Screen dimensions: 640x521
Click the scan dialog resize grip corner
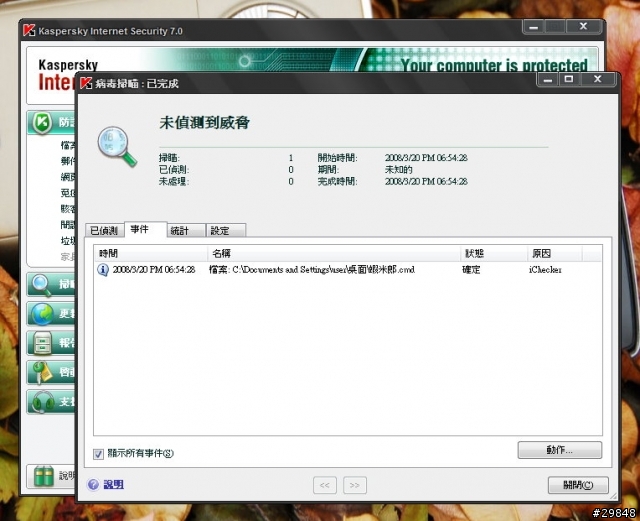tap(613, 497)
